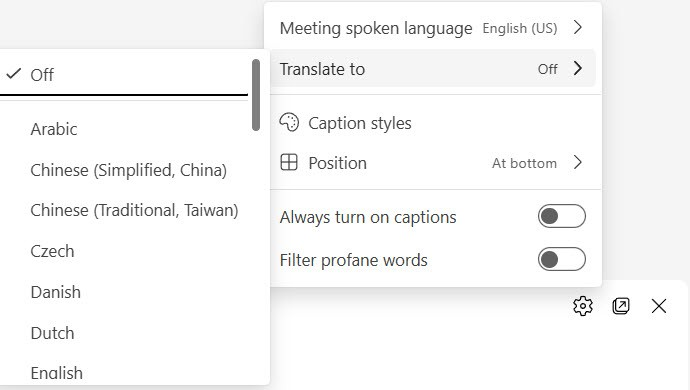Pop out captions into separate window
Viewport: 690px width, 390px height.
[620, 306]
